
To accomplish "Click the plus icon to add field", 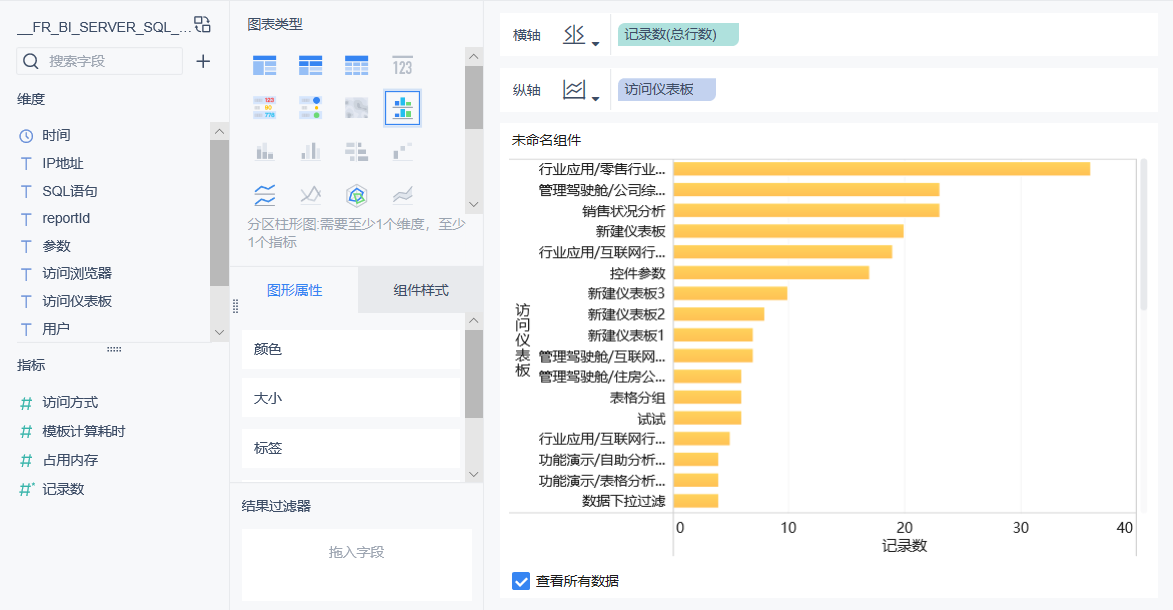I will [x=203, y=61].
